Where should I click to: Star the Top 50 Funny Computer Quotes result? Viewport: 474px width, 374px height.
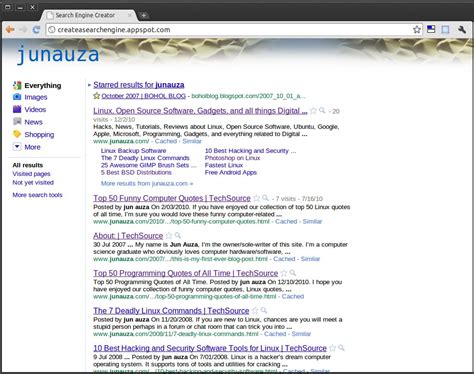click(256, 198)
